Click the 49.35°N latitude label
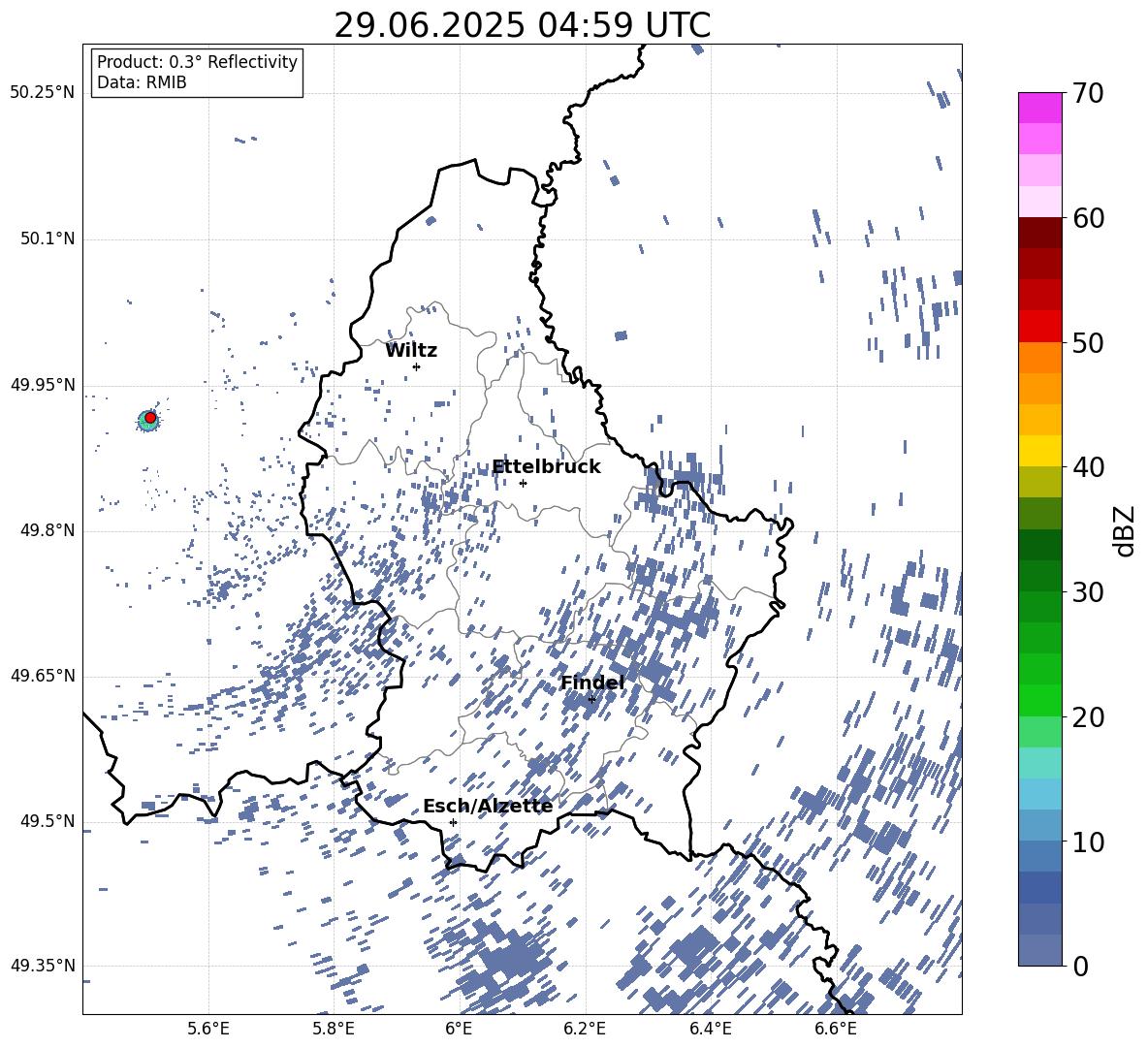 (43, 966)
